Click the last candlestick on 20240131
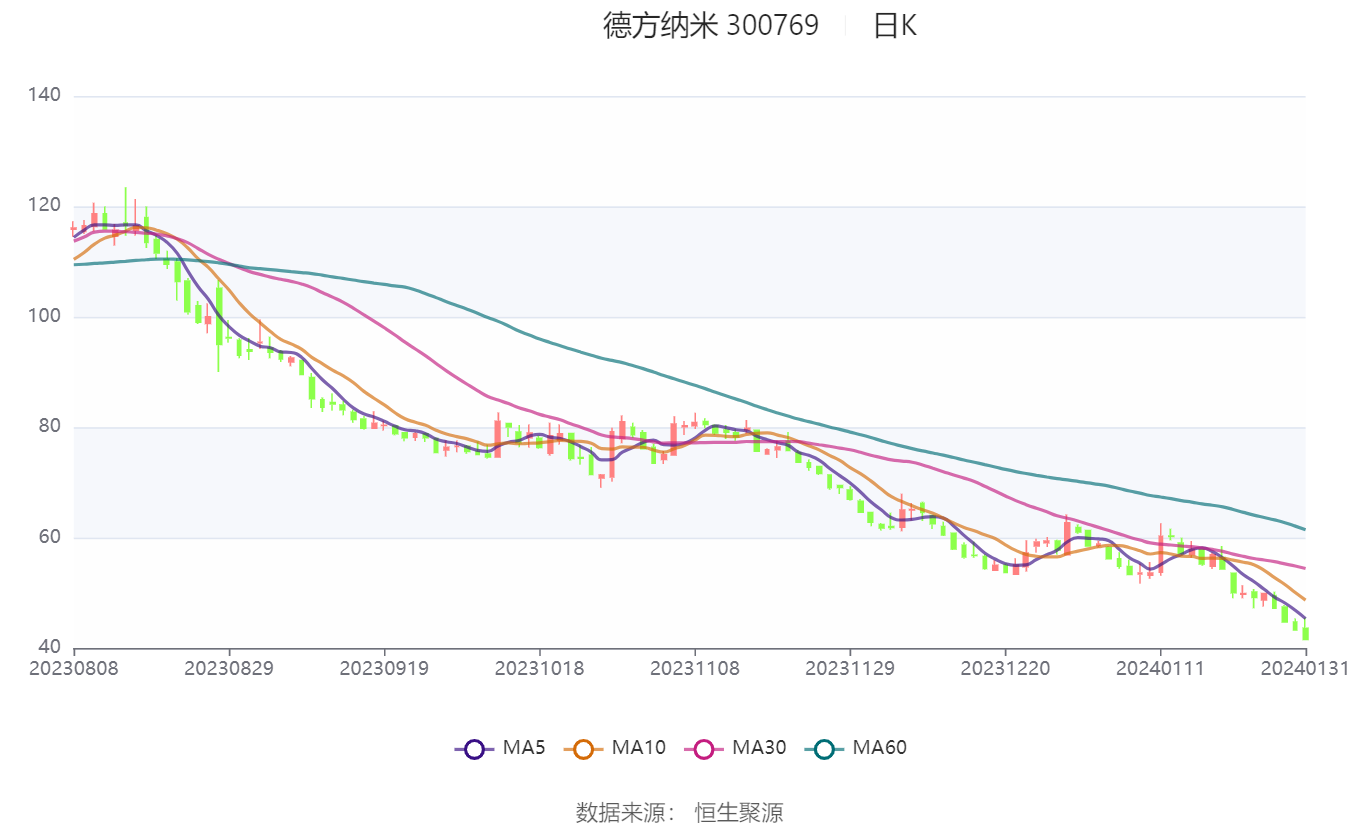Viewport: 1360px width, 828px height. point(1305,630)
